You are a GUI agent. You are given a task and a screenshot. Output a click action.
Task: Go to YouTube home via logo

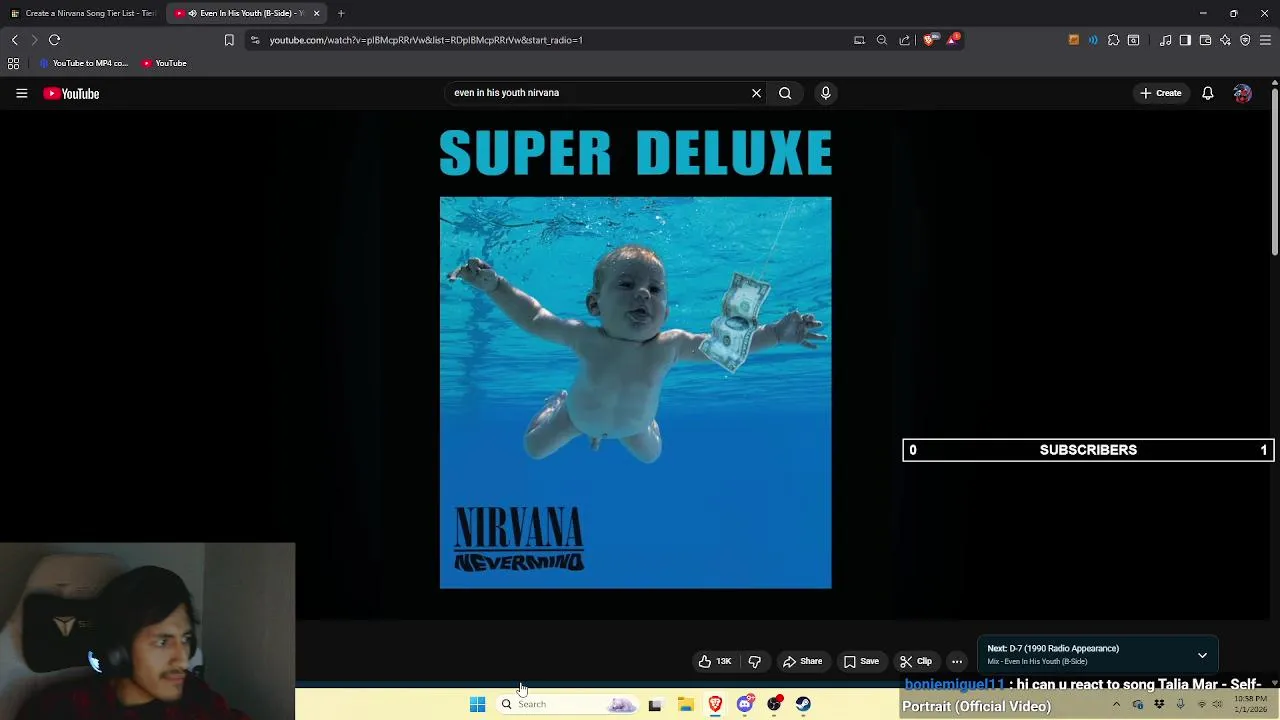tap(71, 93)
